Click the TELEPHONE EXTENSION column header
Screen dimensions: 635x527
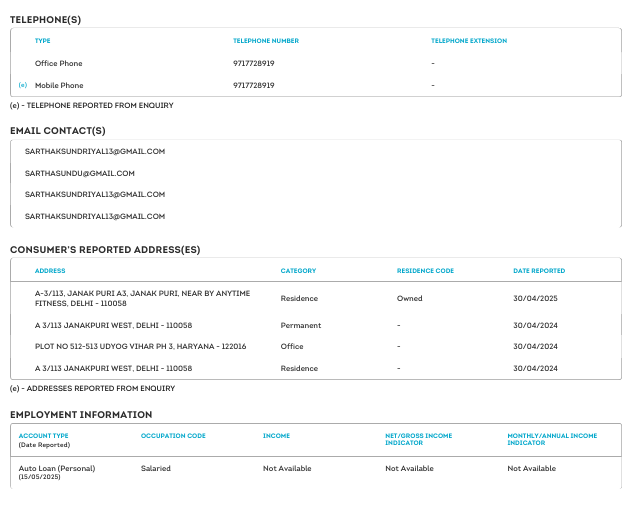468,41
